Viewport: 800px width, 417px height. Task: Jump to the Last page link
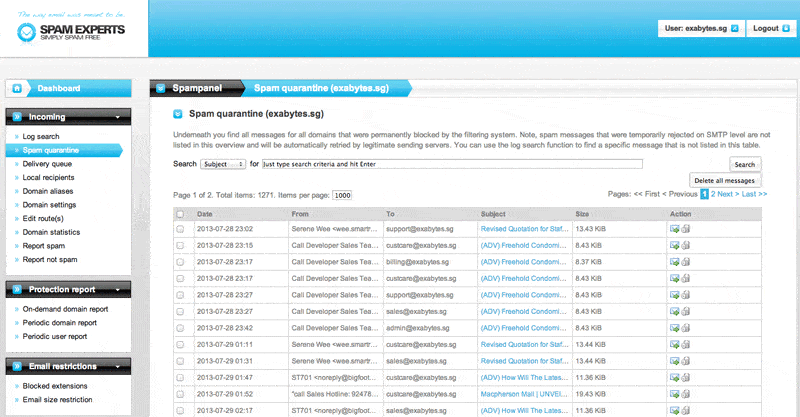tap(755, 194)
